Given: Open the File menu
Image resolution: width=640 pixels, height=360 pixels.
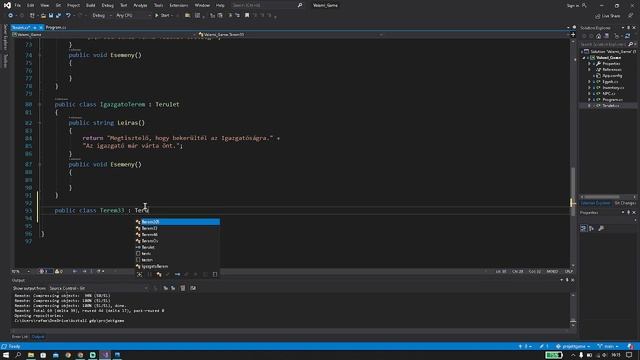Looking at the screenshot, I should point(18,5).
